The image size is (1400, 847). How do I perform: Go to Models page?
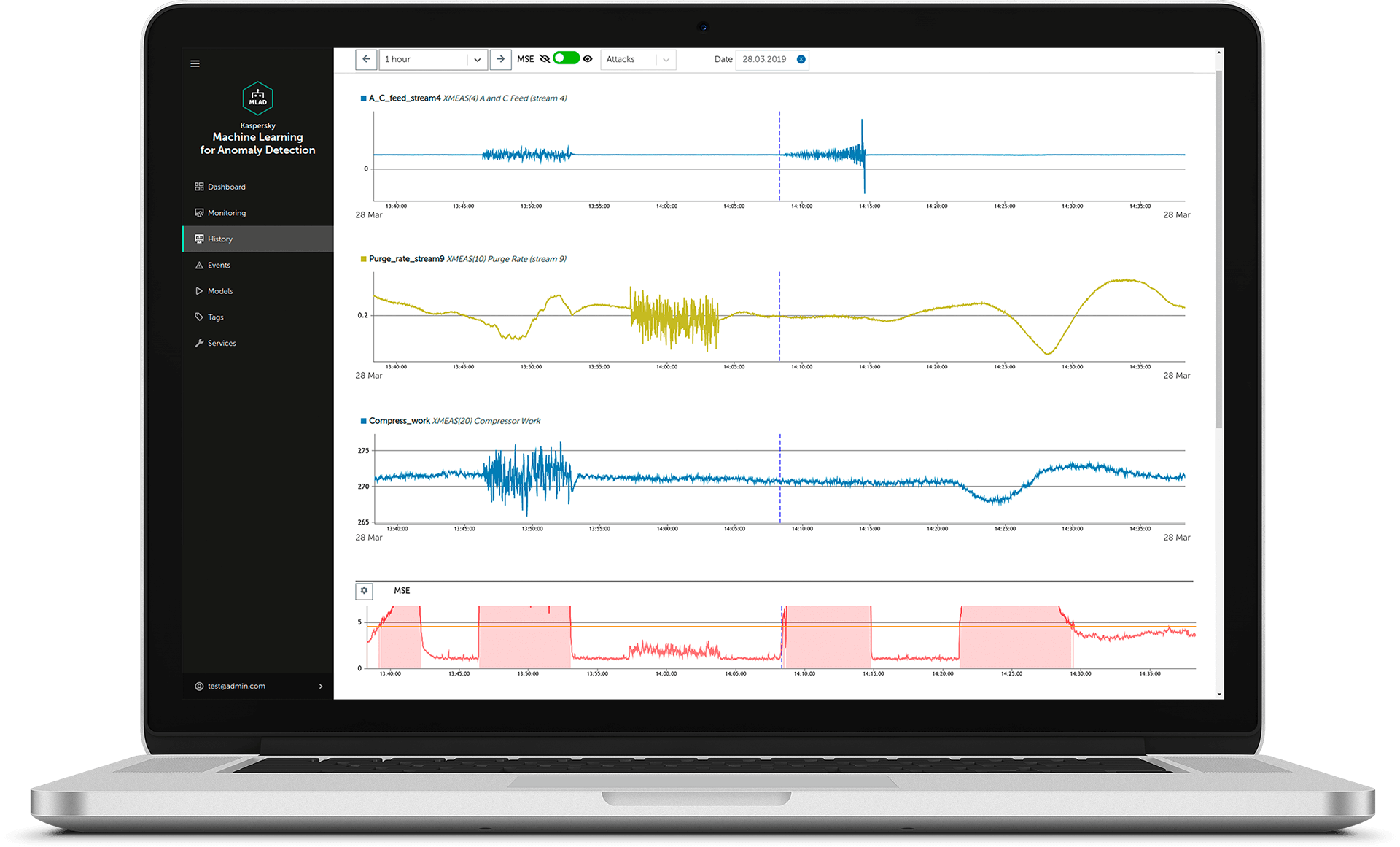(220, 291)
